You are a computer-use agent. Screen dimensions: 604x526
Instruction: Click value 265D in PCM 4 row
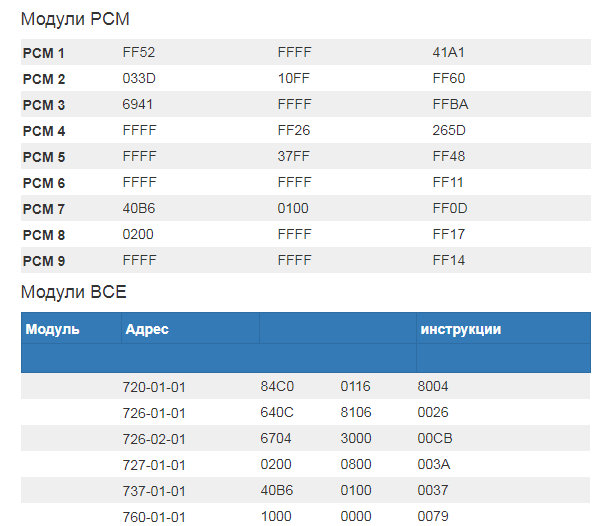click(x=450, y=131)
